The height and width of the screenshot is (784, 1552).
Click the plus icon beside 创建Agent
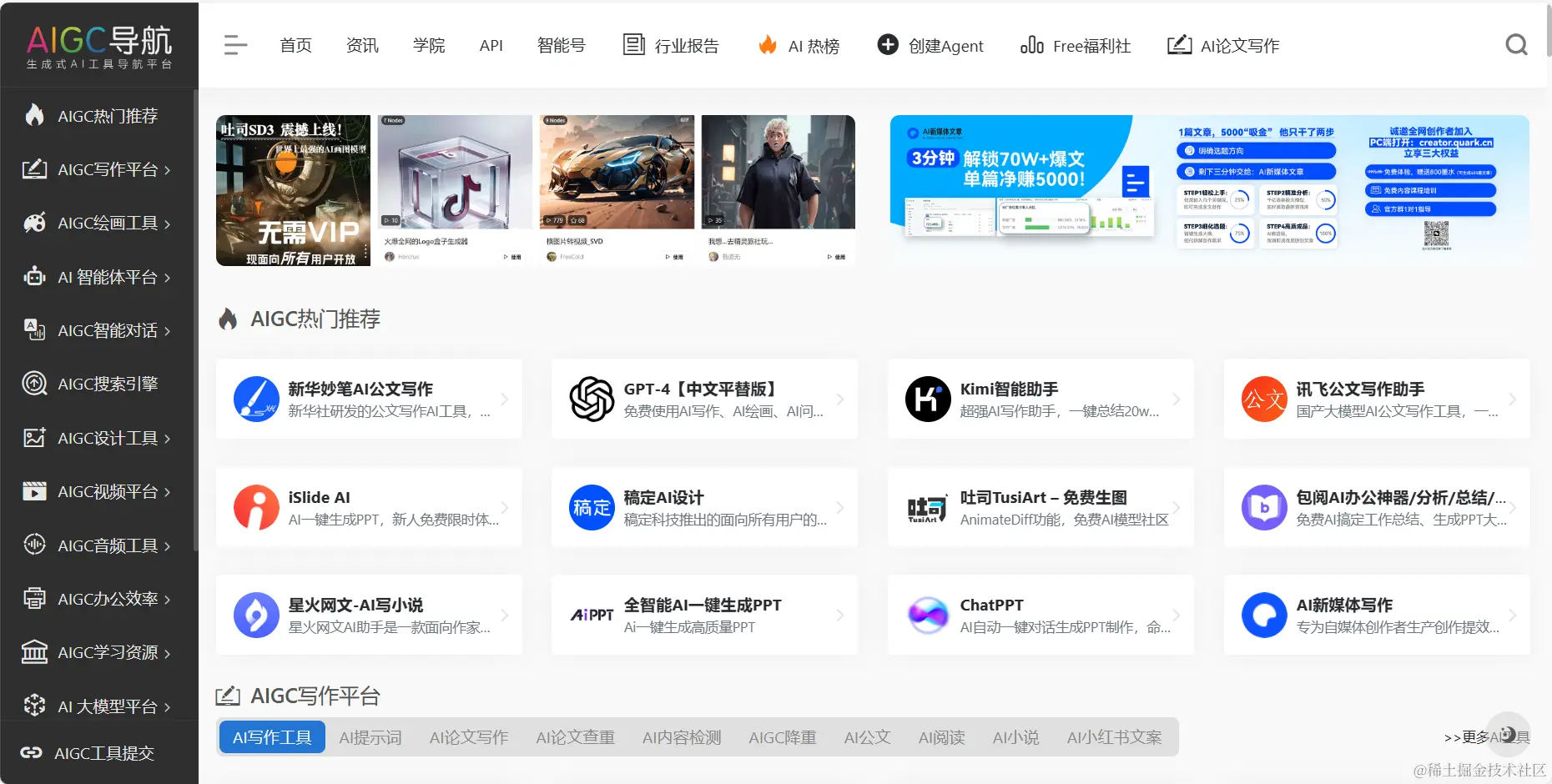(x=888, y=45)
